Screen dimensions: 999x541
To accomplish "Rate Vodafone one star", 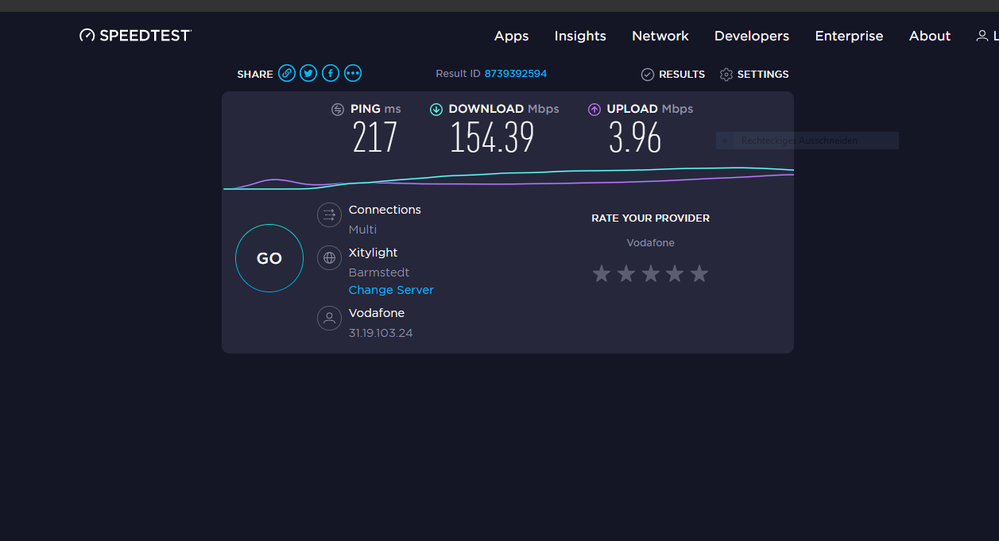I will pos(601,274).
